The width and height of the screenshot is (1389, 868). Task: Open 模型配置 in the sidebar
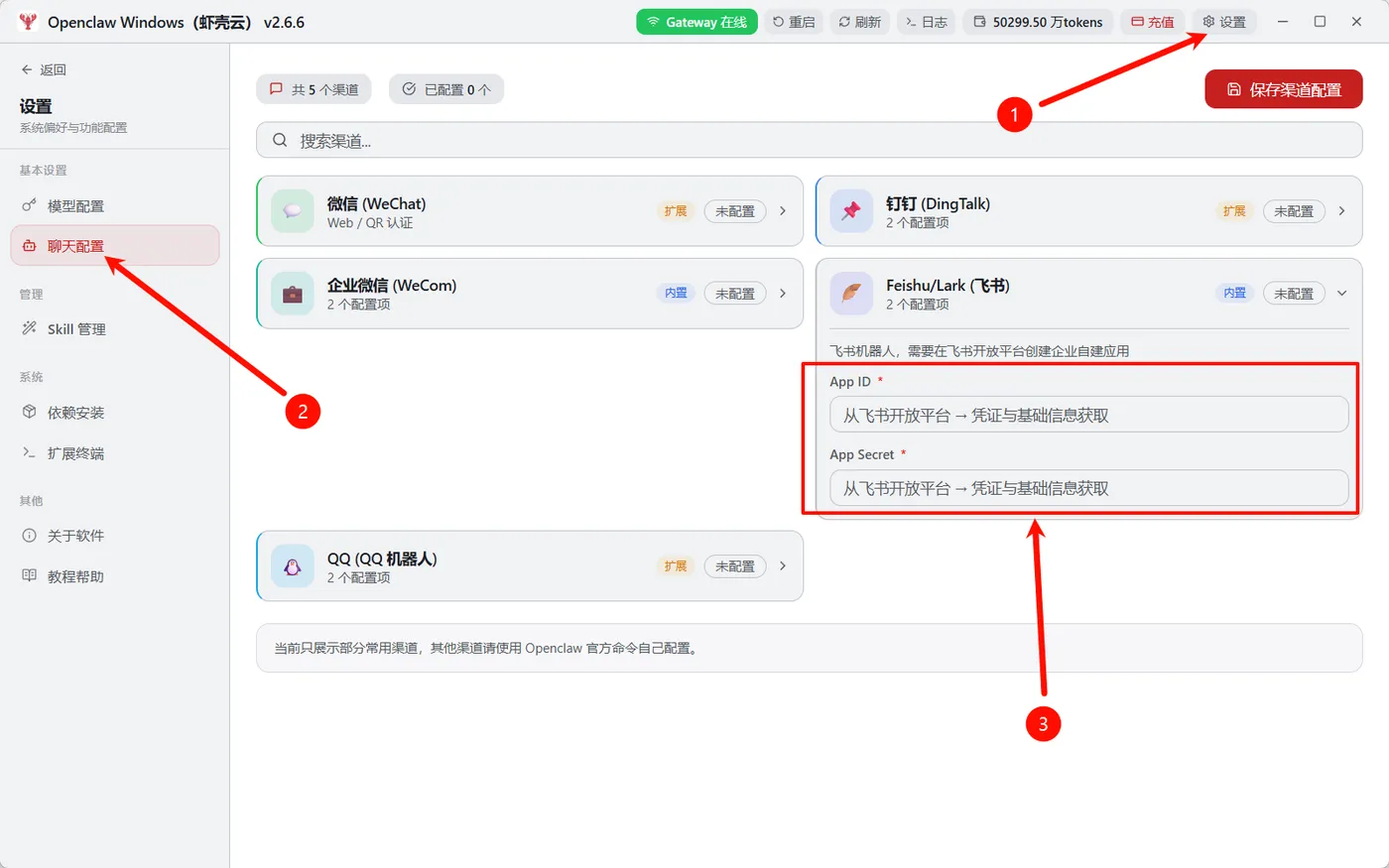(115, 205)
